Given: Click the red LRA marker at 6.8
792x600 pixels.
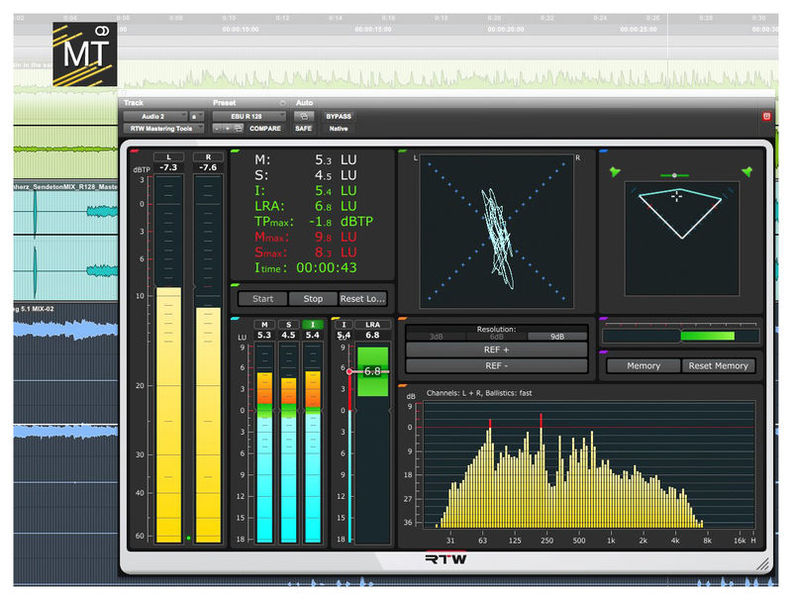Looking at the screenshot, I should pyautogui.click(x=350, y=371).
